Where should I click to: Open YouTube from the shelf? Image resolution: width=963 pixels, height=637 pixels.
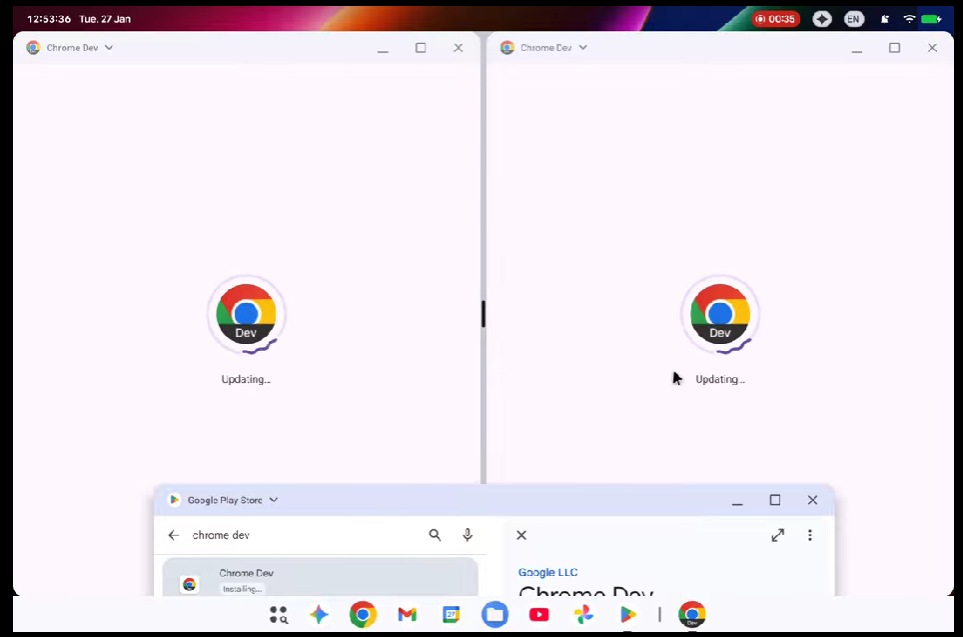point(538,614)
